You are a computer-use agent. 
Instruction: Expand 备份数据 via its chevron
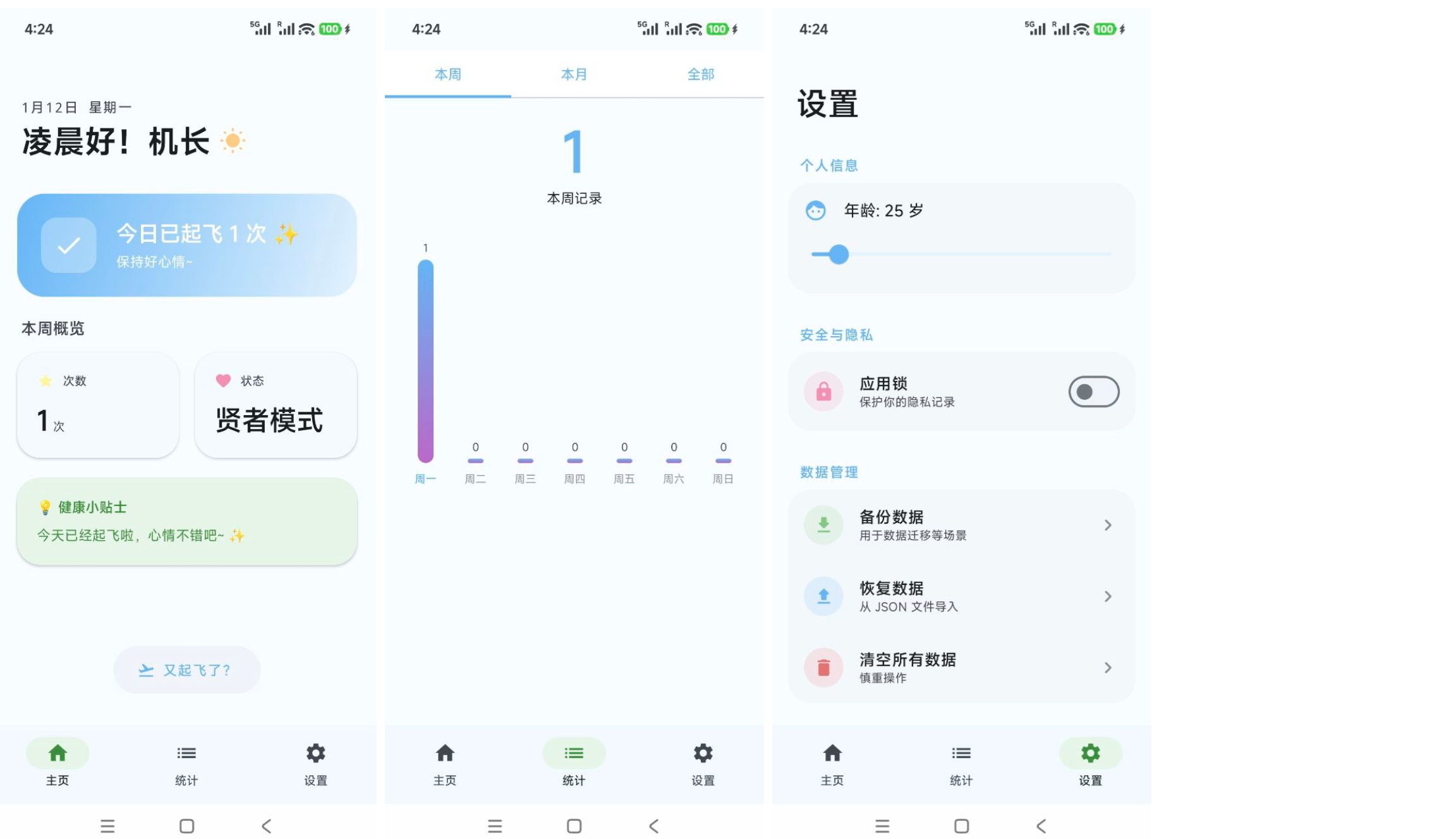point(1107,525)
